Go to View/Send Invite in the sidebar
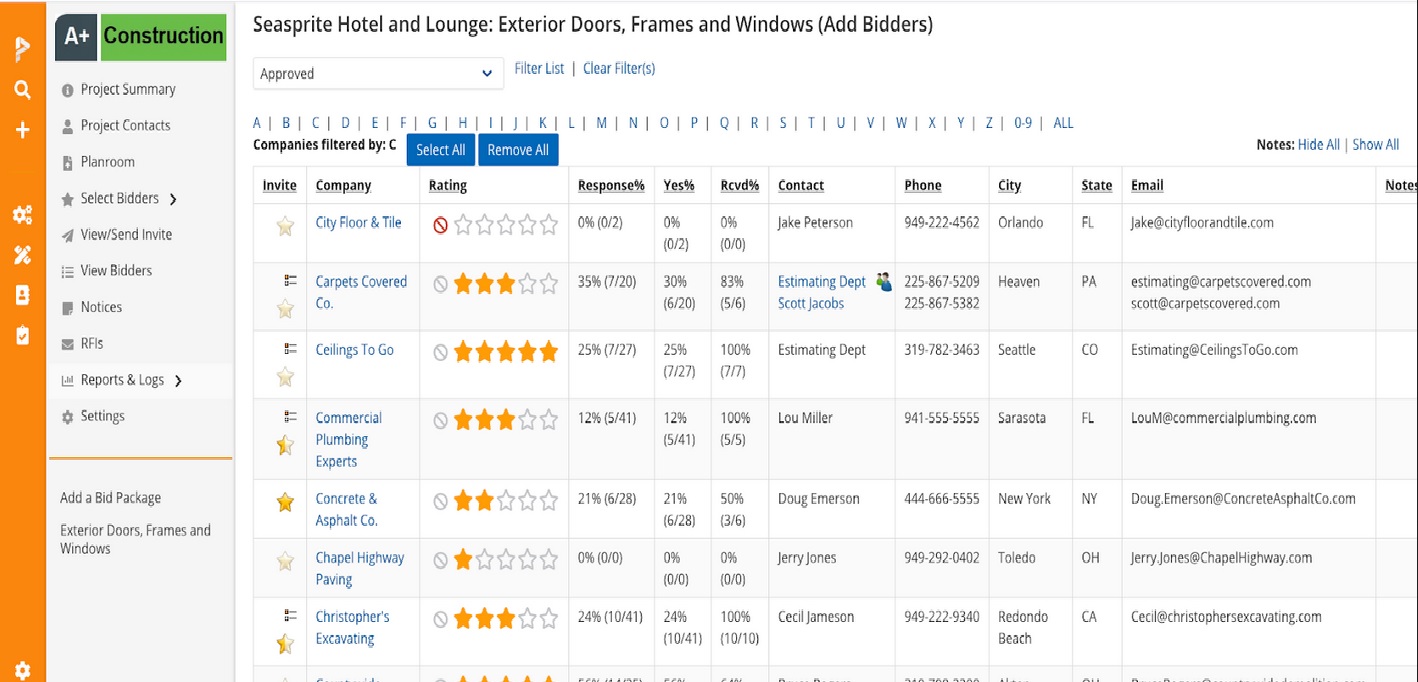 point(126,235)
